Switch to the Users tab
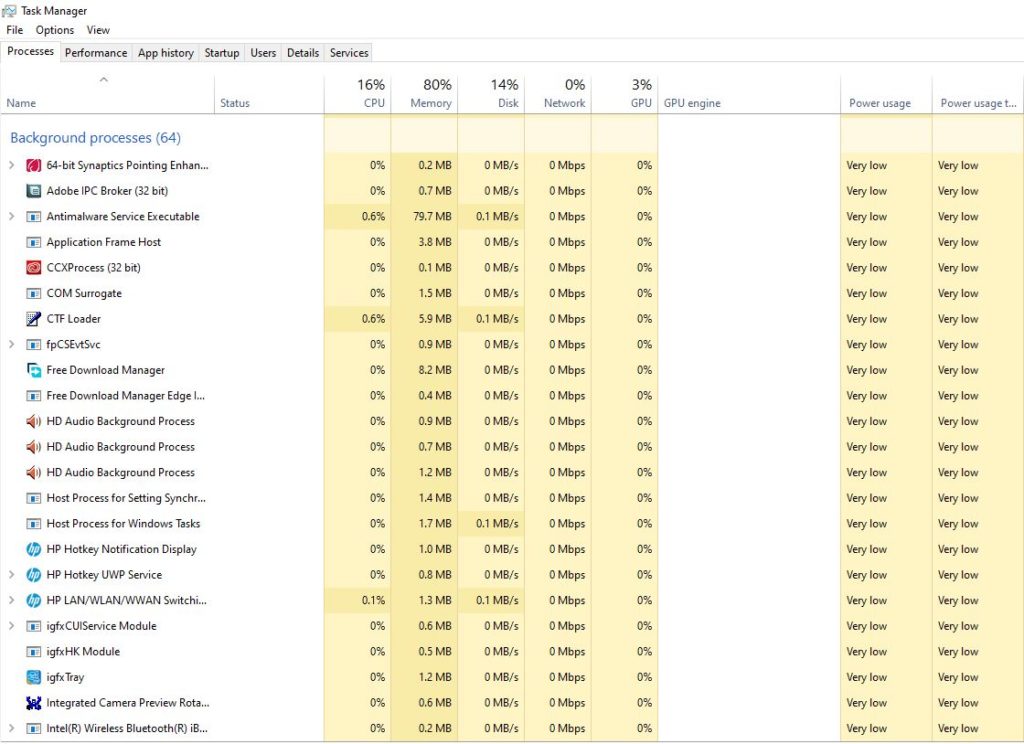Viewport: 1024px width, 744px height. (x=263, y=53)
